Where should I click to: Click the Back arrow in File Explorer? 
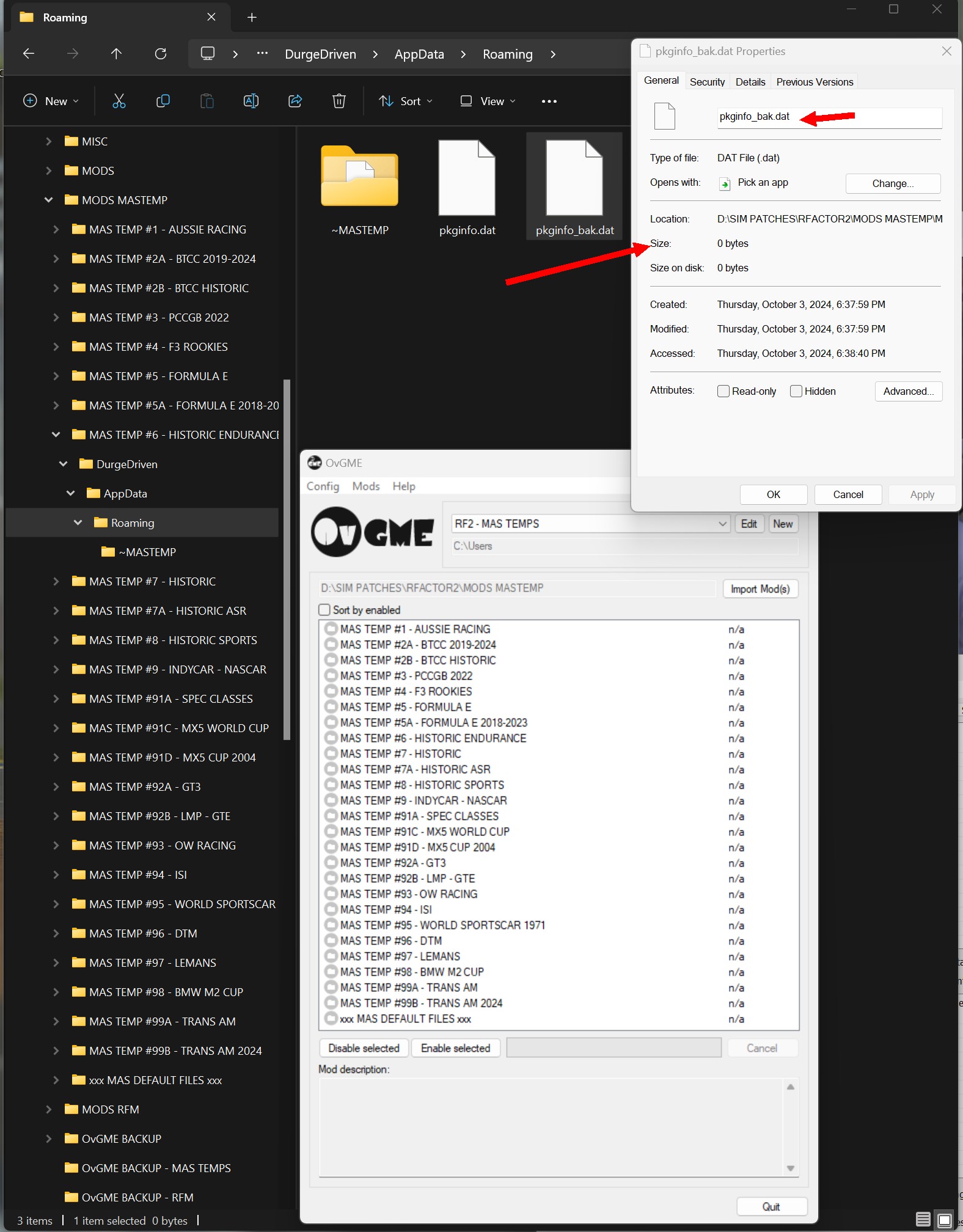pos(29,54)
